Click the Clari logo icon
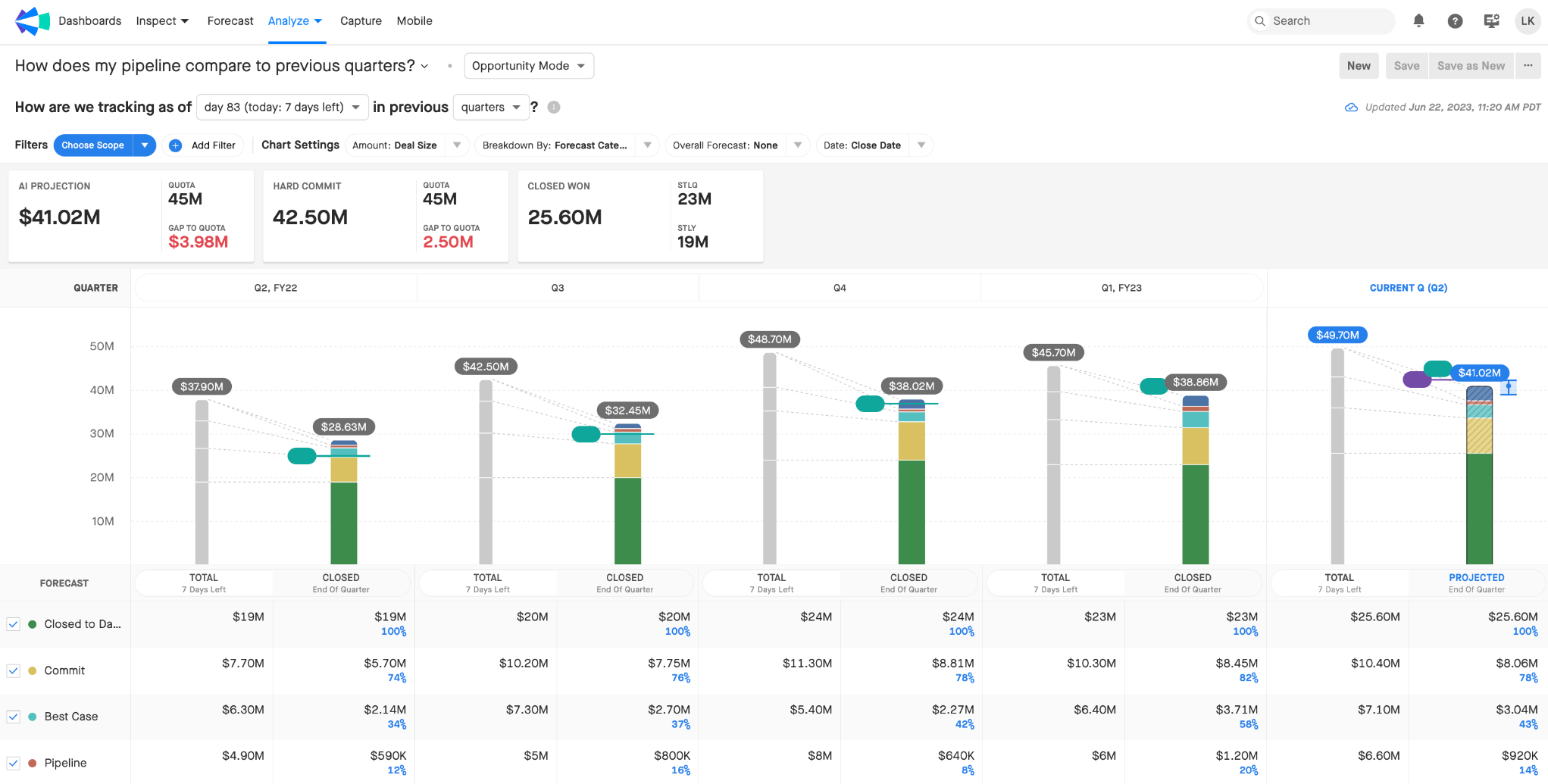The width and height of the screenshot is (1548, 784). [x=32, y=21]
